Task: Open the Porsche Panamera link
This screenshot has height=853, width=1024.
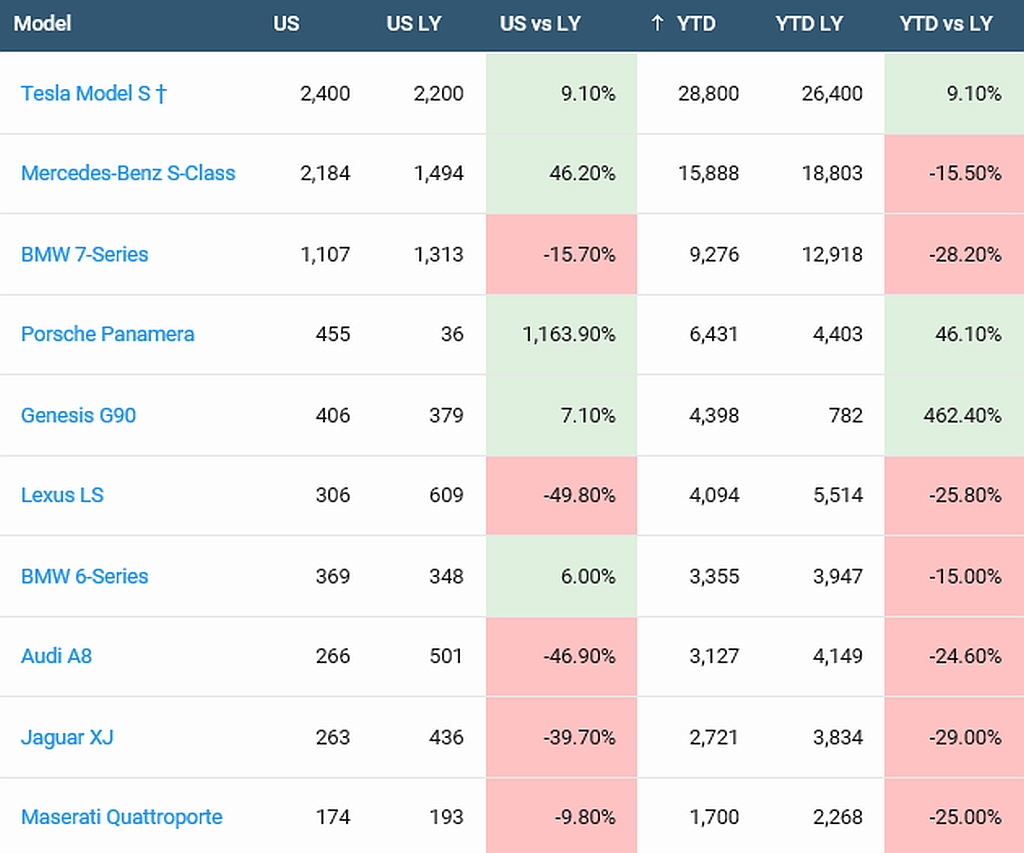Action: click(x=108, y=334)
